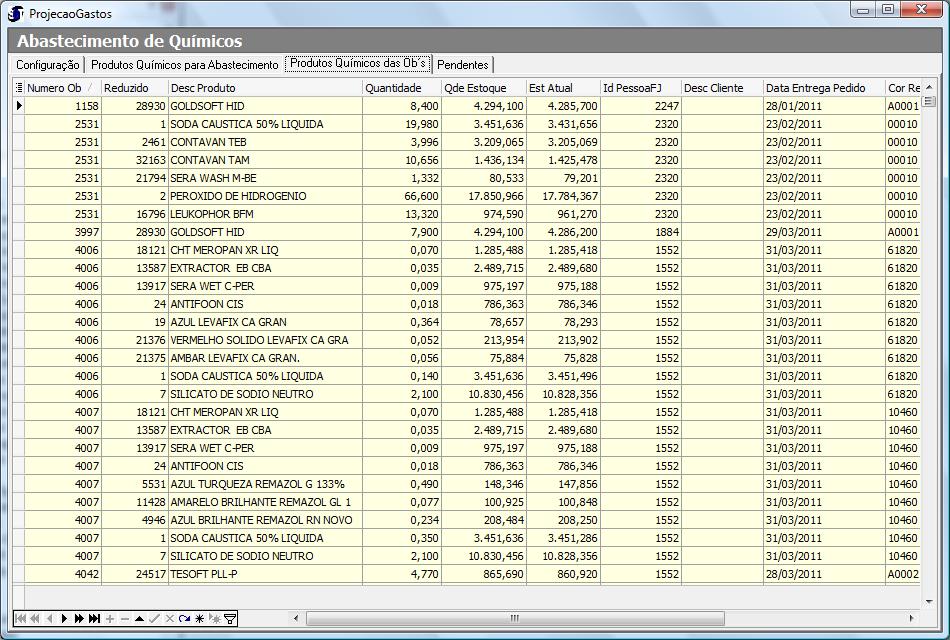Screen dimensions: 950x640
Task: Click the goto bookmark icon in navigator
Action: (214, 619)
